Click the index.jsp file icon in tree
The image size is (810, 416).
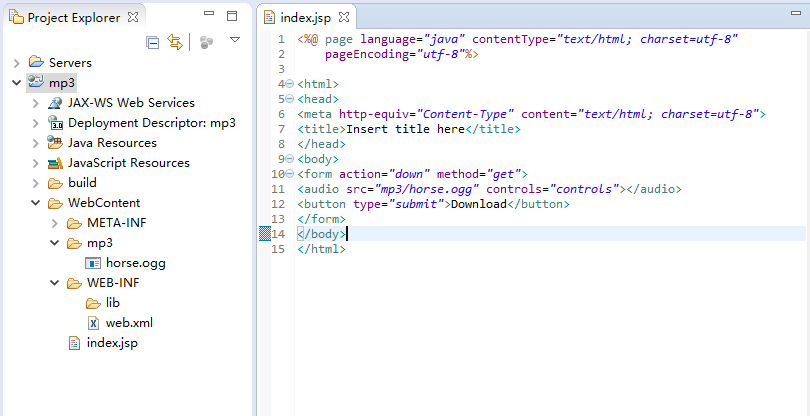tap(75, 343)
